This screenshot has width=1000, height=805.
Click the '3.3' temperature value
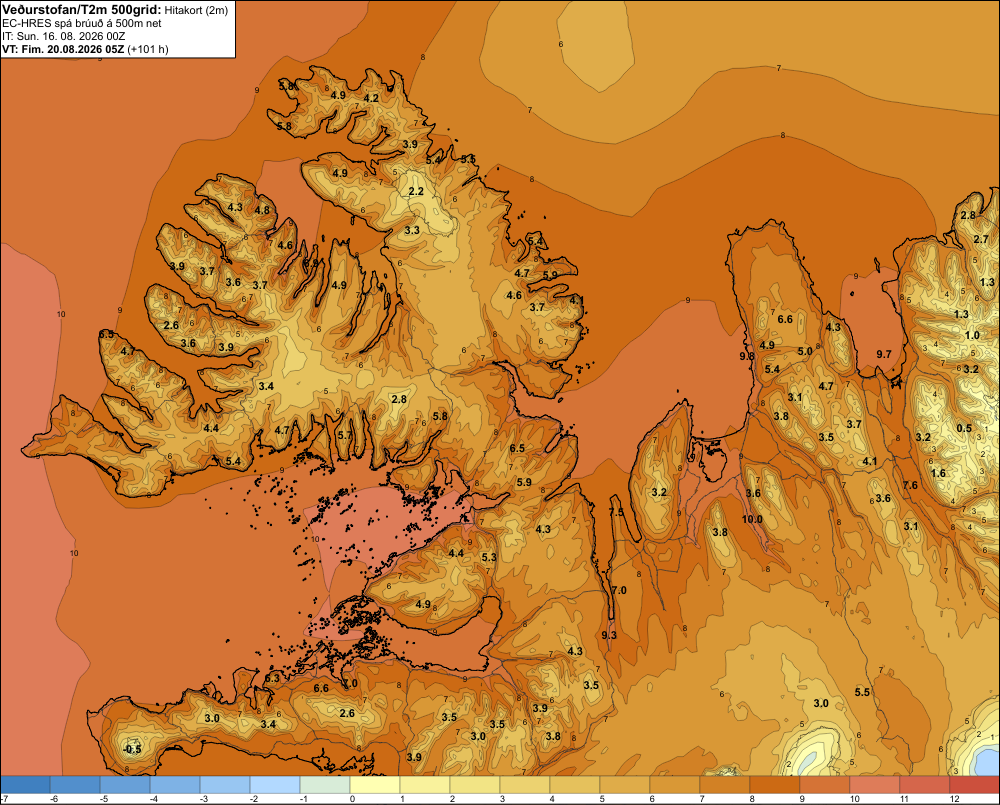[412, 230]
